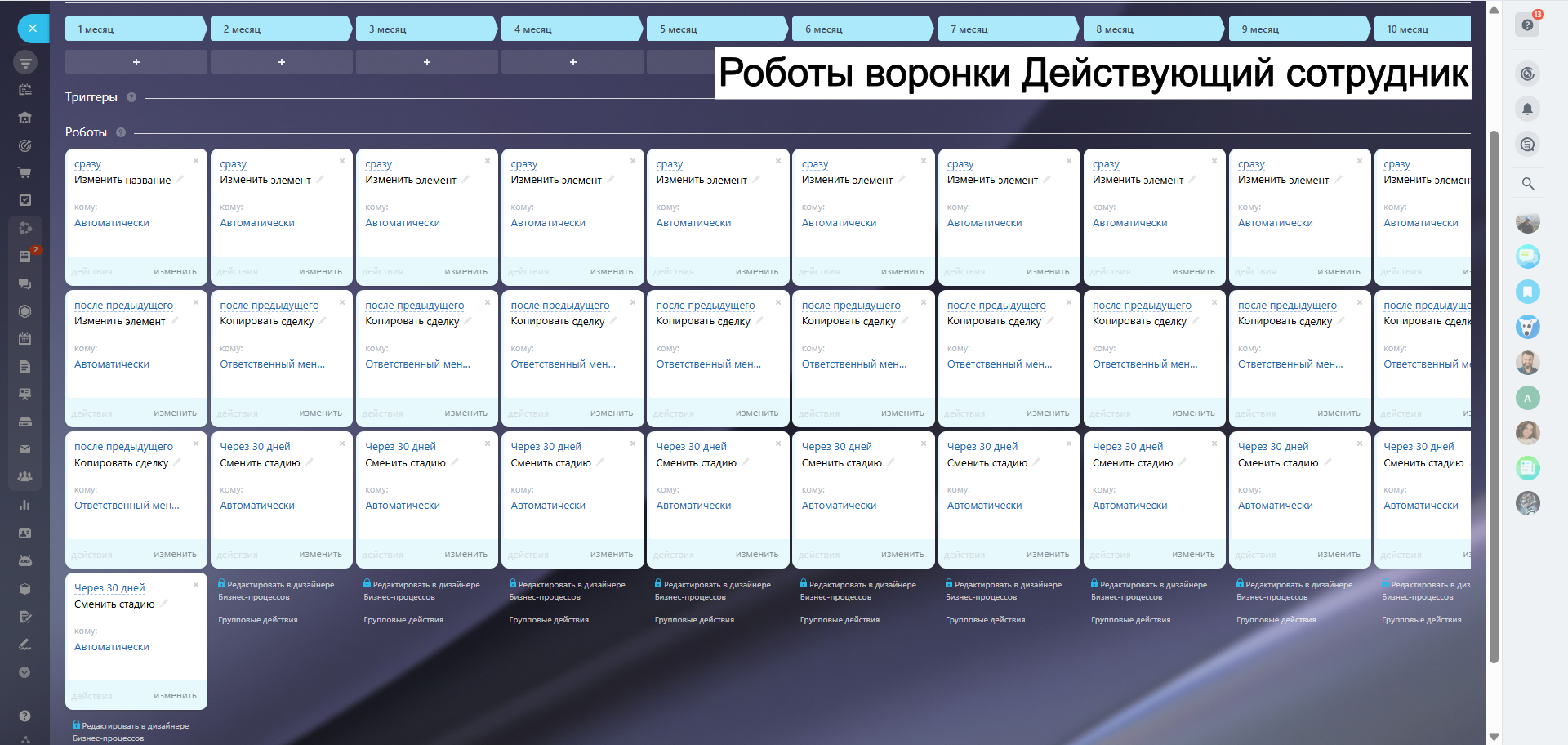Click Ответственный мен... in 1 месяц Копировать сделку
The width and height of the screenshot is (1568, 745).
[x=127, y=506]
